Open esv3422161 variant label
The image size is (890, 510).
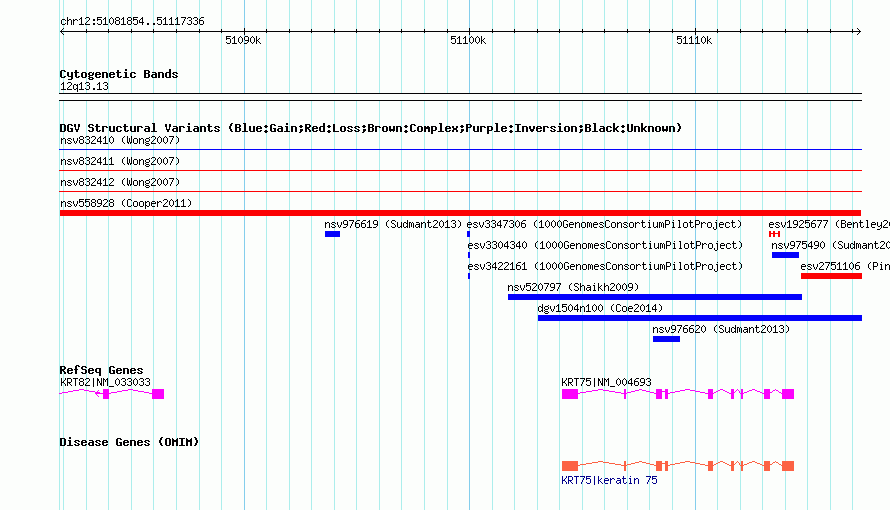(x=605, y=266)
